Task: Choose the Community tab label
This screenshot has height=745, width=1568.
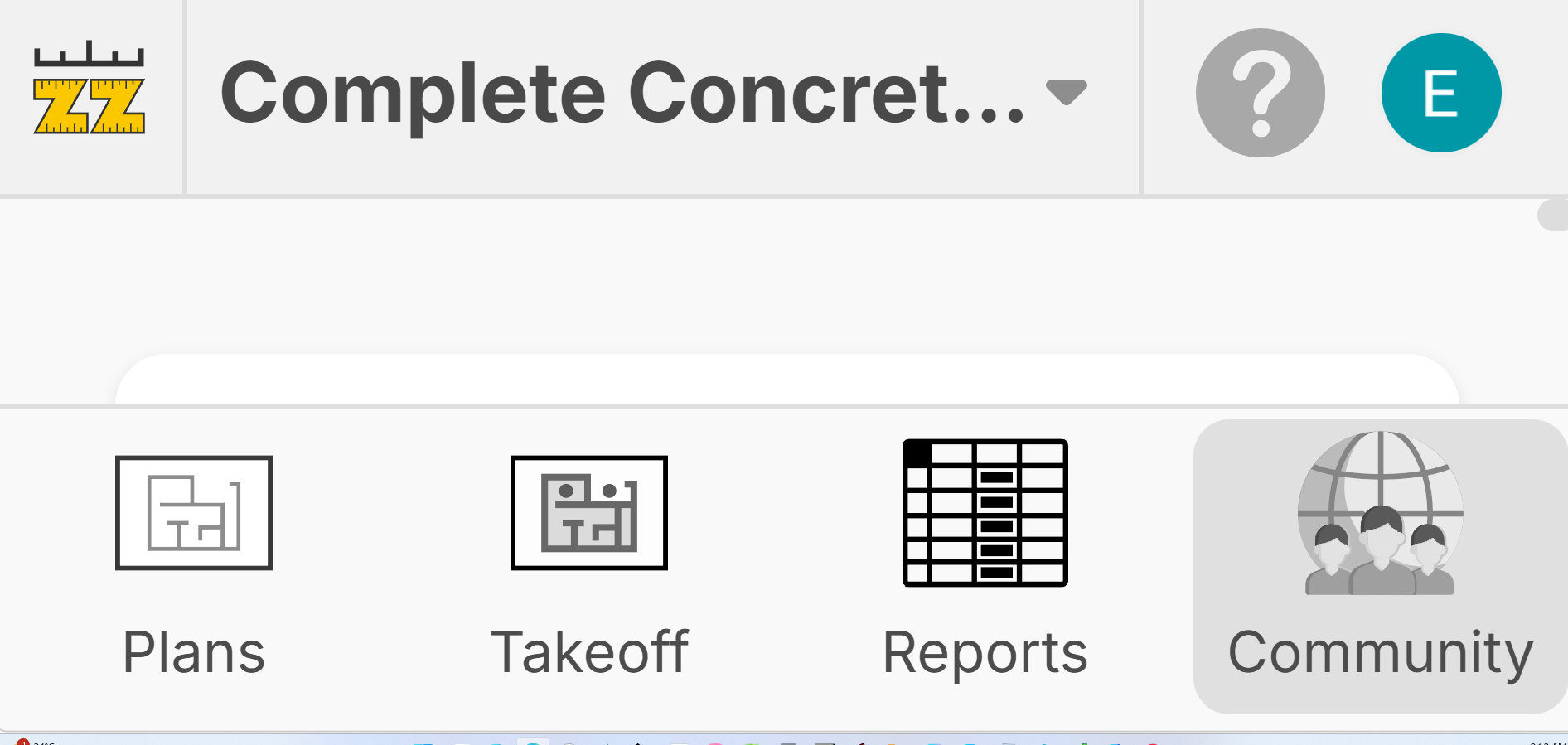Action: [x=1380, y=652]
